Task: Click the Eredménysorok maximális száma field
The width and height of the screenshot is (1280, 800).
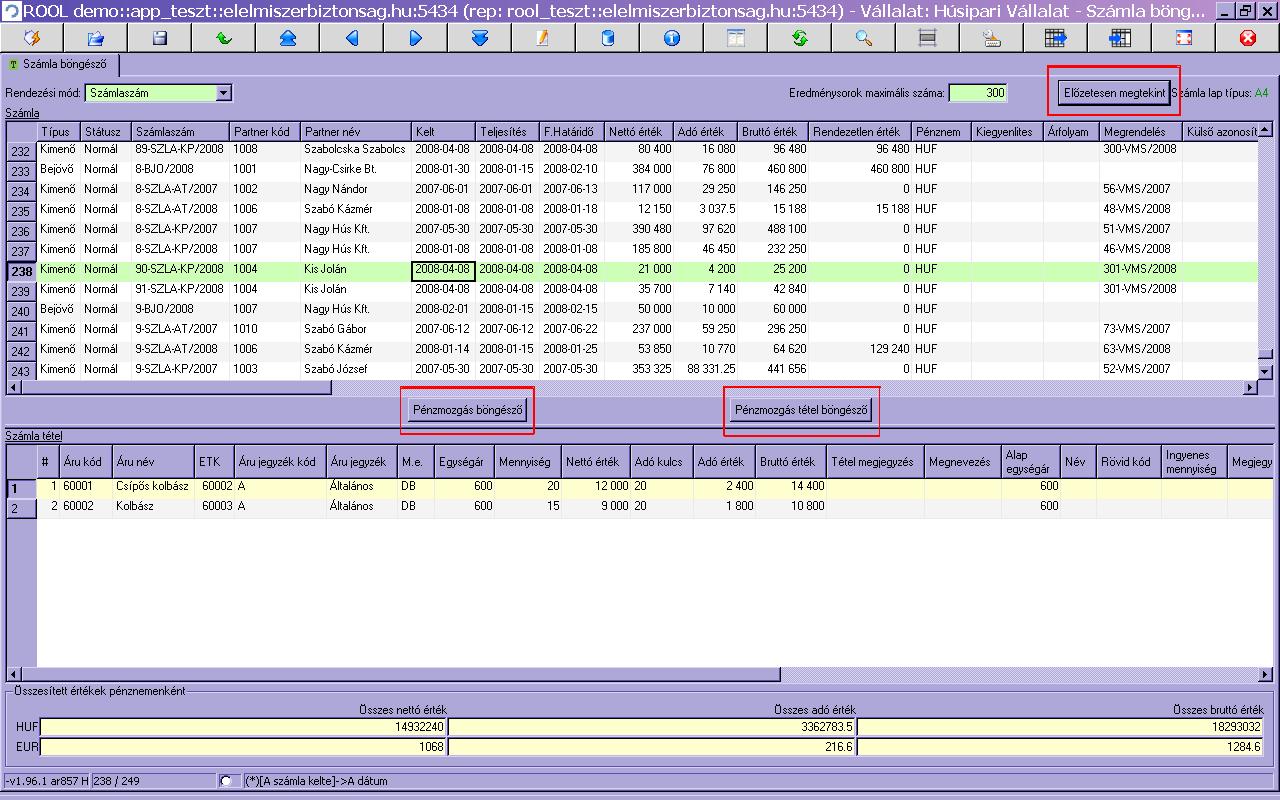Action: (977, 93)
